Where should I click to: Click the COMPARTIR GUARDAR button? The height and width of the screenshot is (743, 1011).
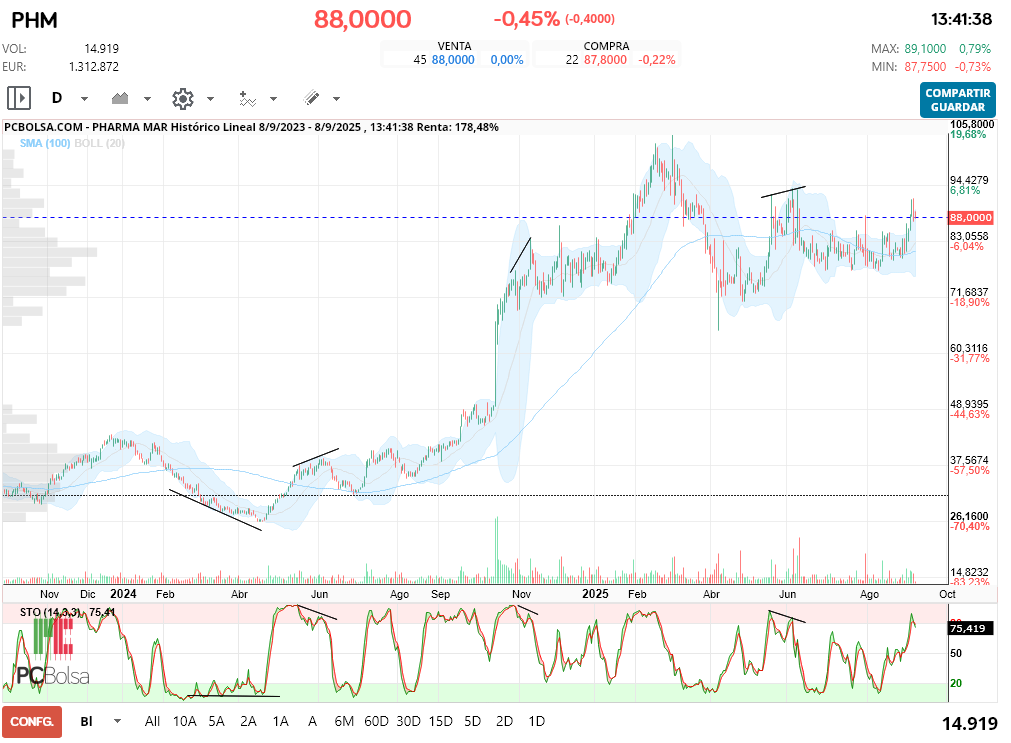(x=957, y=100)
